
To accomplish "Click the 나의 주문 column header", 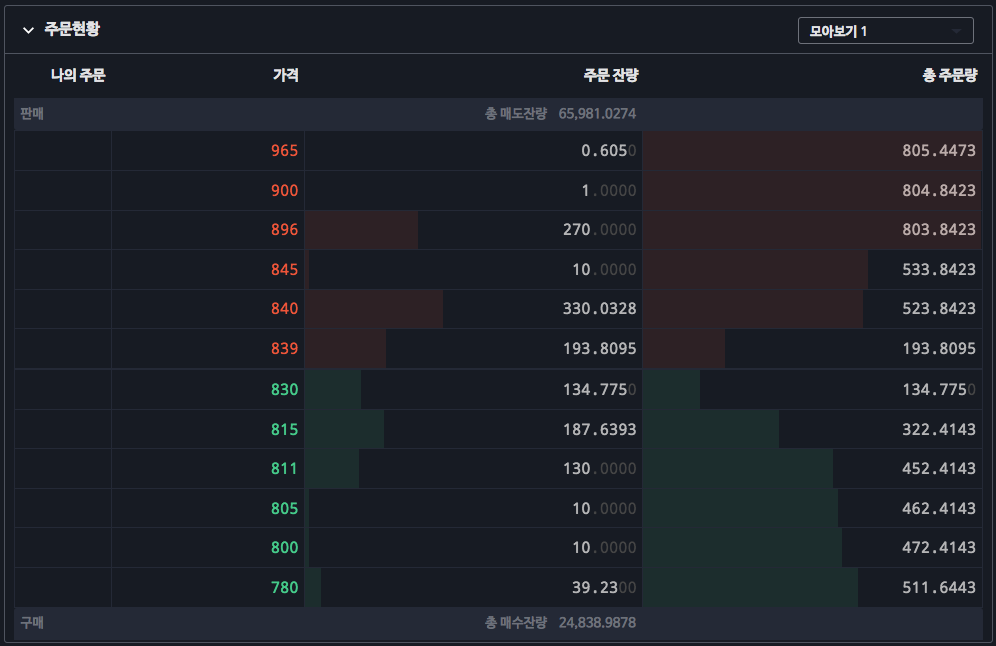I will point(78,75).
